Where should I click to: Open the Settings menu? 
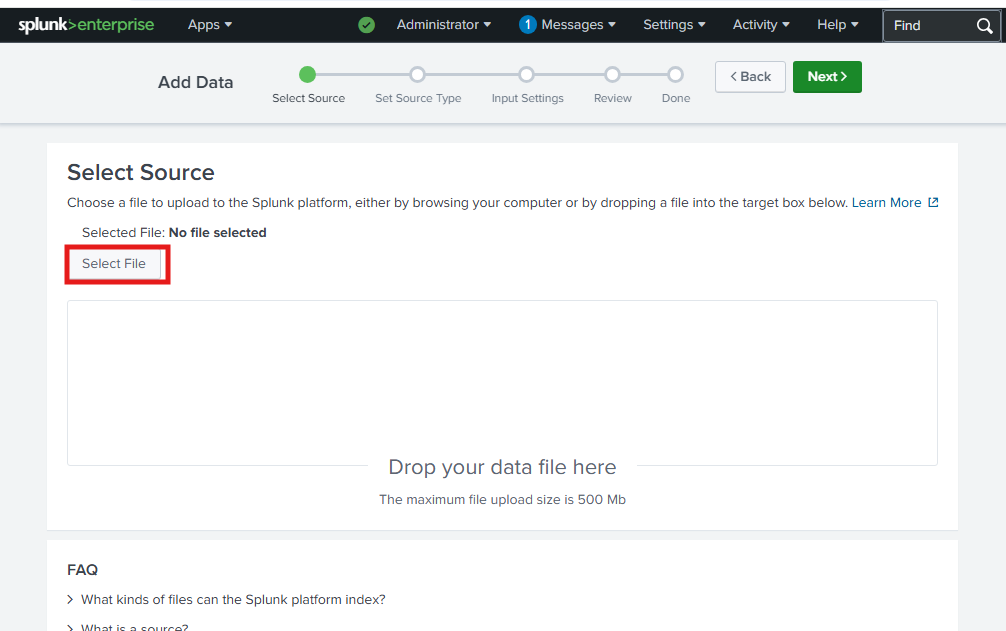(674, 25)
